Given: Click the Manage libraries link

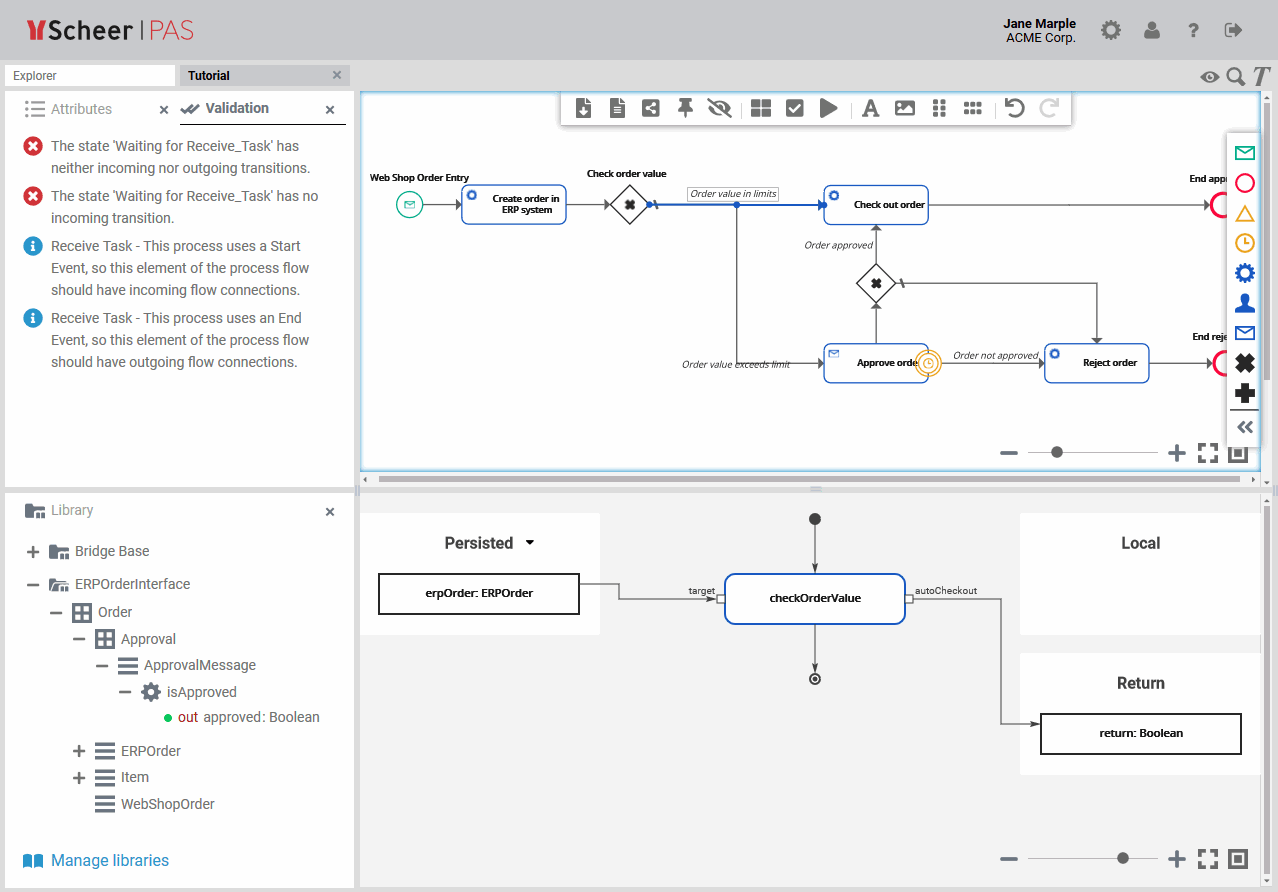Looking at the screenshot, I should 110,860.
